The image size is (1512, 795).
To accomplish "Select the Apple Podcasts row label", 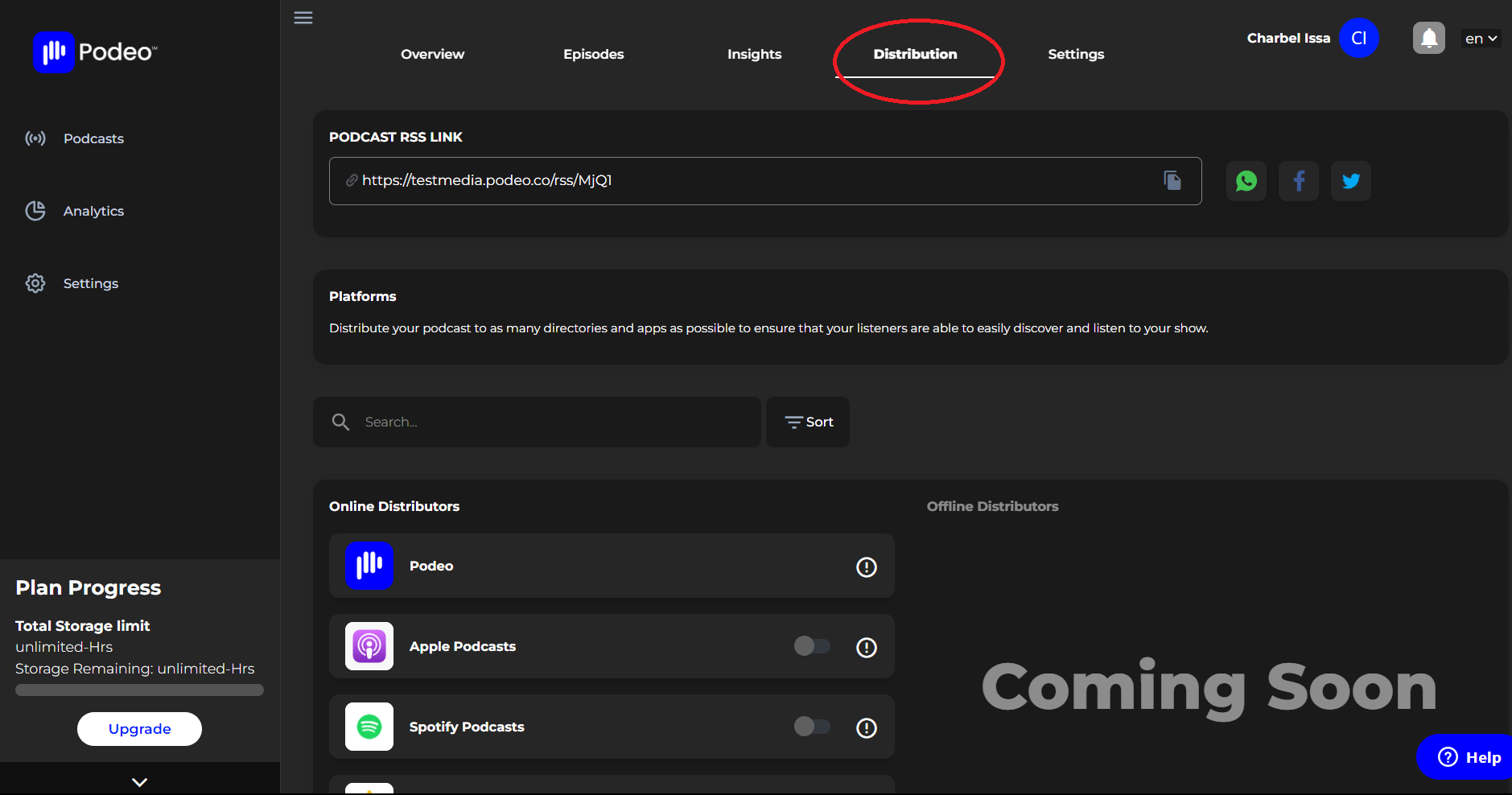I will coord(463,646).
